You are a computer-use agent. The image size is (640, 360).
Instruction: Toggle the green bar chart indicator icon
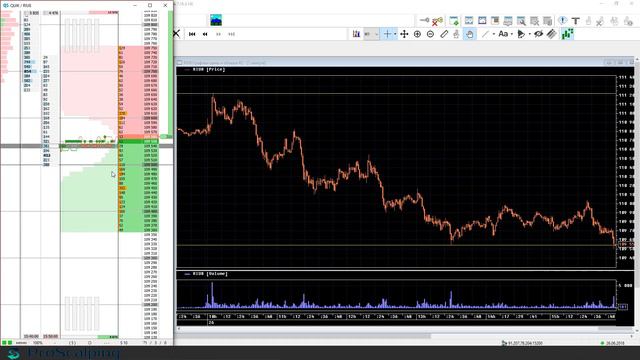[x=567, y=34]
